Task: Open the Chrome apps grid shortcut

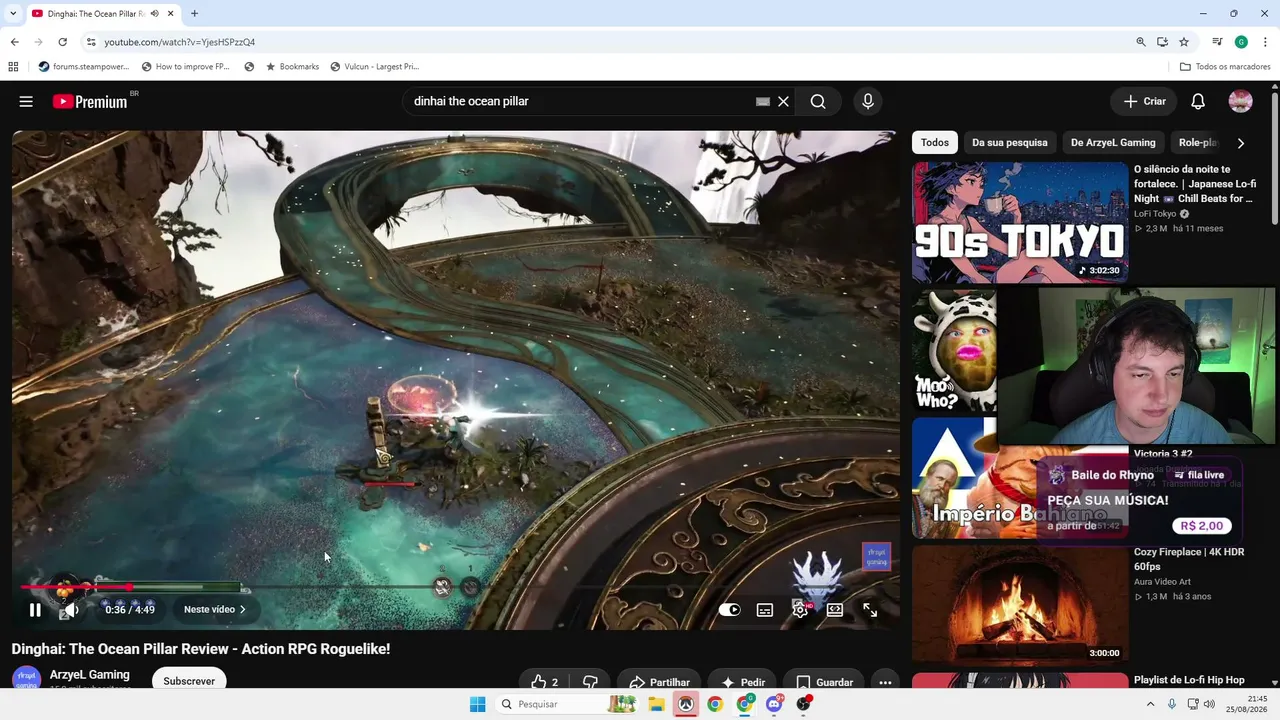Action: 13,67
